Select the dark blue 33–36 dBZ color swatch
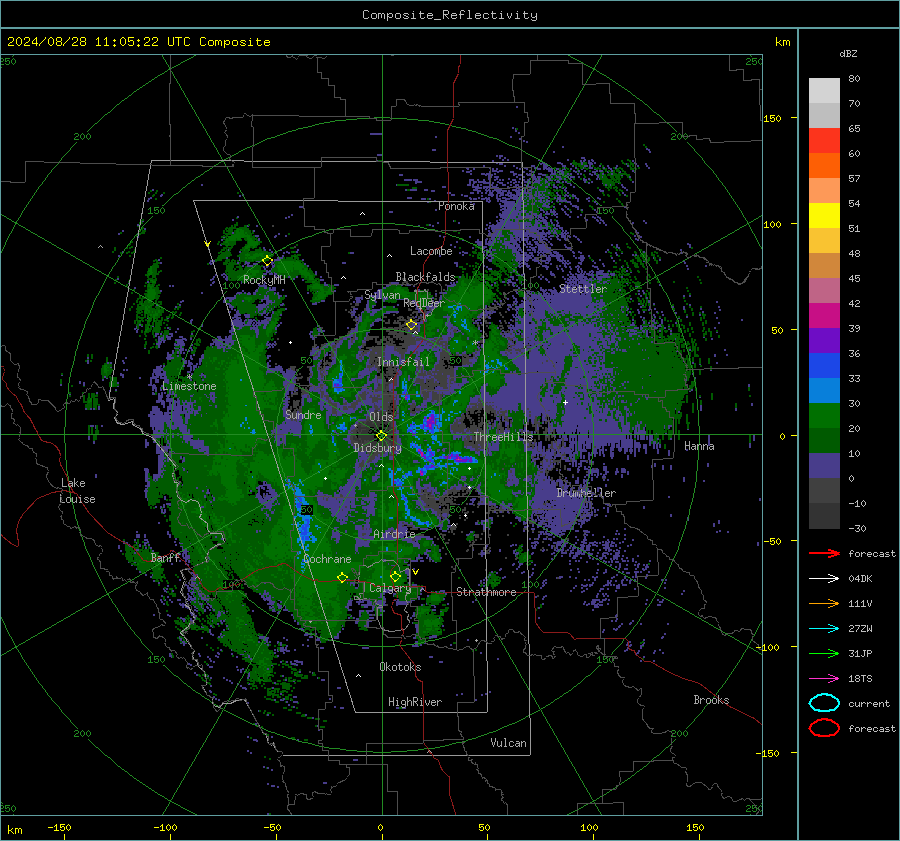This screenshot has width=900, height=841. click(x=824, y=366)
